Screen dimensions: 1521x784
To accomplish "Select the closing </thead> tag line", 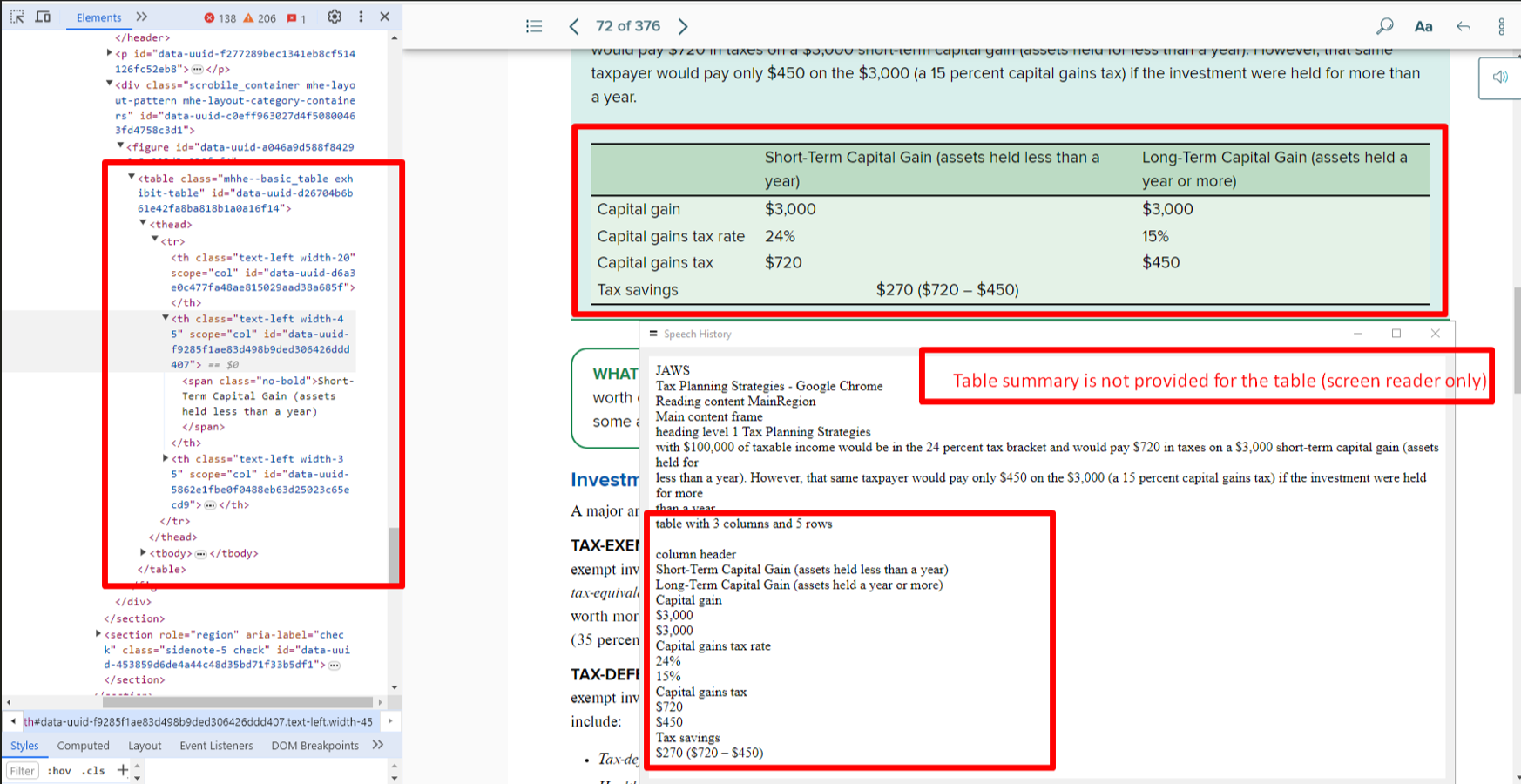I will coord(172,537).
